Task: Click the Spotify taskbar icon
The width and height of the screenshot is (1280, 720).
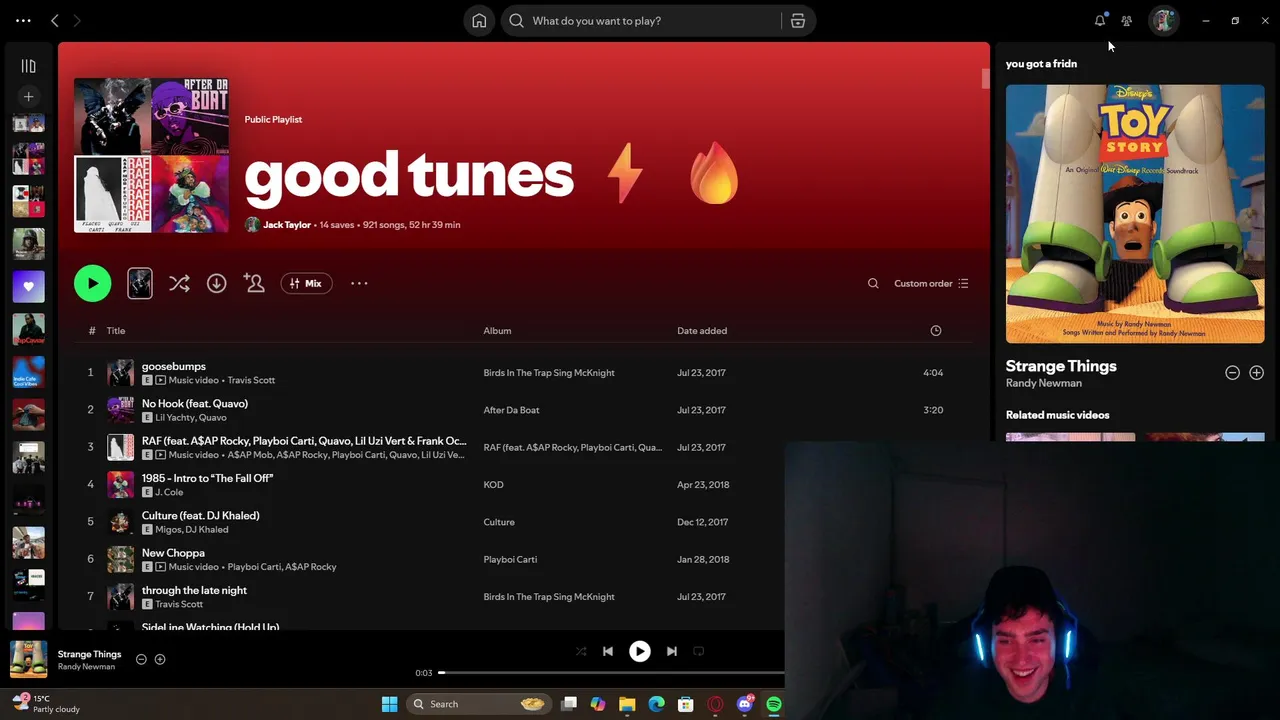Action: click(774, 704)
